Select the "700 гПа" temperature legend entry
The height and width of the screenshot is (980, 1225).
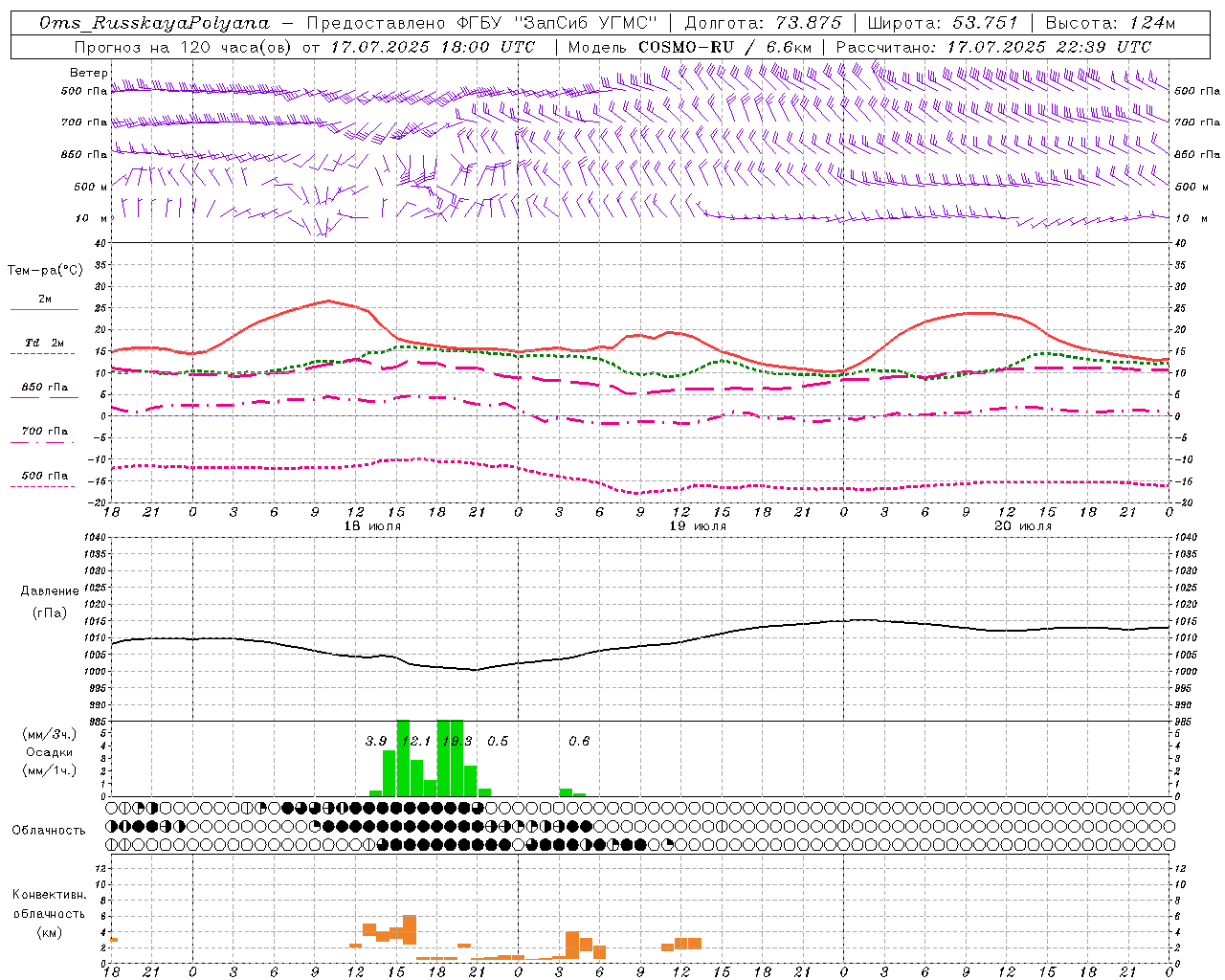coord(45,432)
